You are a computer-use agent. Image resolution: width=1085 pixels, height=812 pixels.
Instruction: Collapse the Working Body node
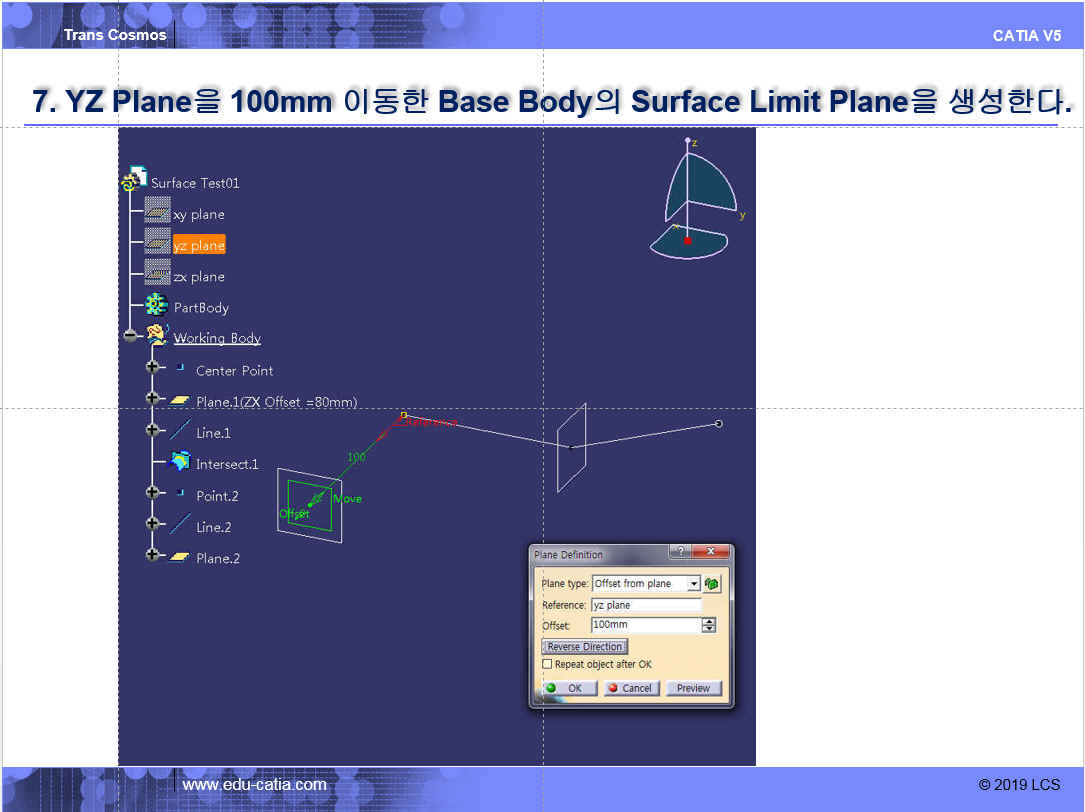(x=131, y=336)
